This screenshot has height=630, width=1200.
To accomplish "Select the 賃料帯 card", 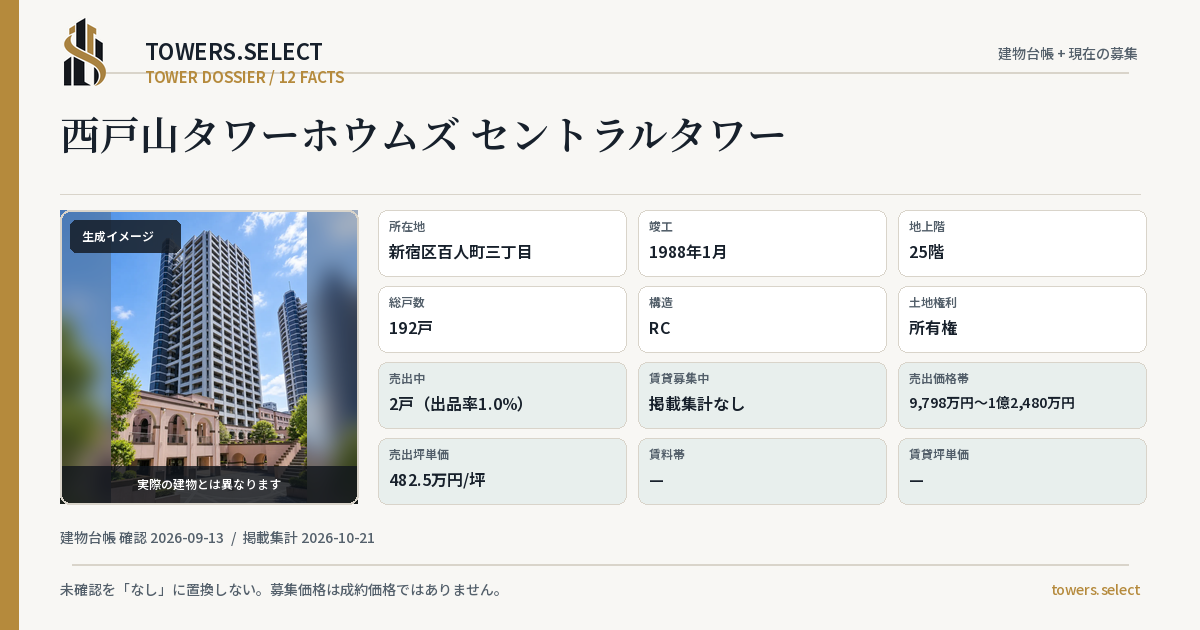I will (x=762, y=471).
